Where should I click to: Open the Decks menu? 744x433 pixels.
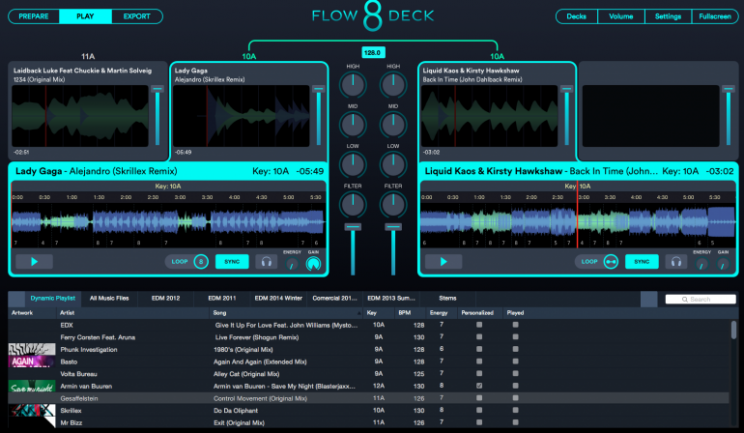click(x=577, y=17)
